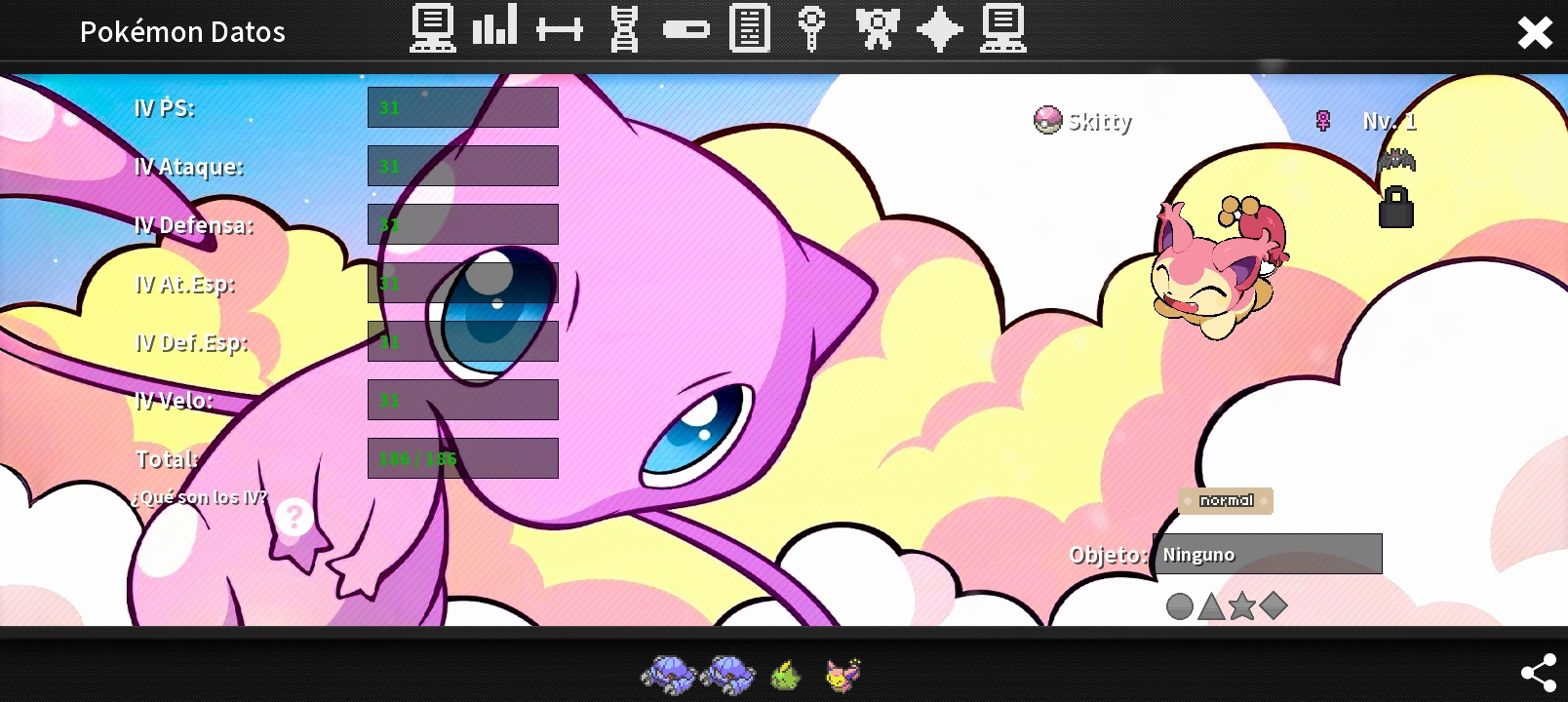Toggle the diamond marking
The height and width of the screenshot is (702, 1568).
click(x=1274, y=606)
